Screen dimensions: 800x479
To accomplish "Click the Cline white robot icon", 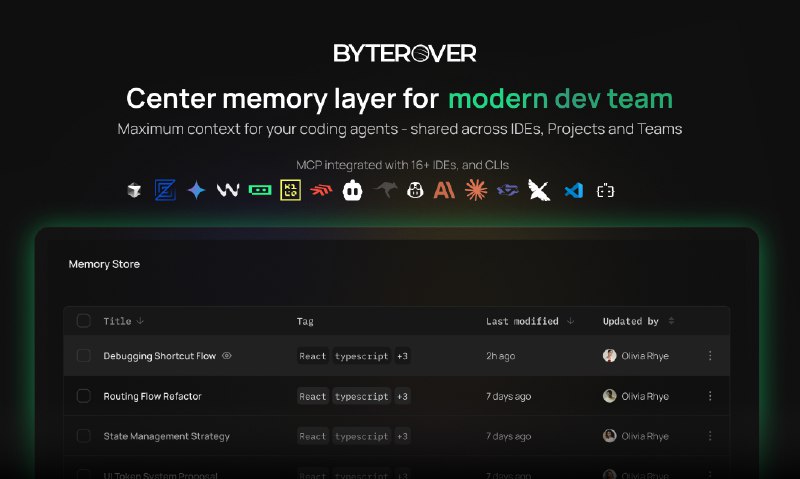I will 353,190.
